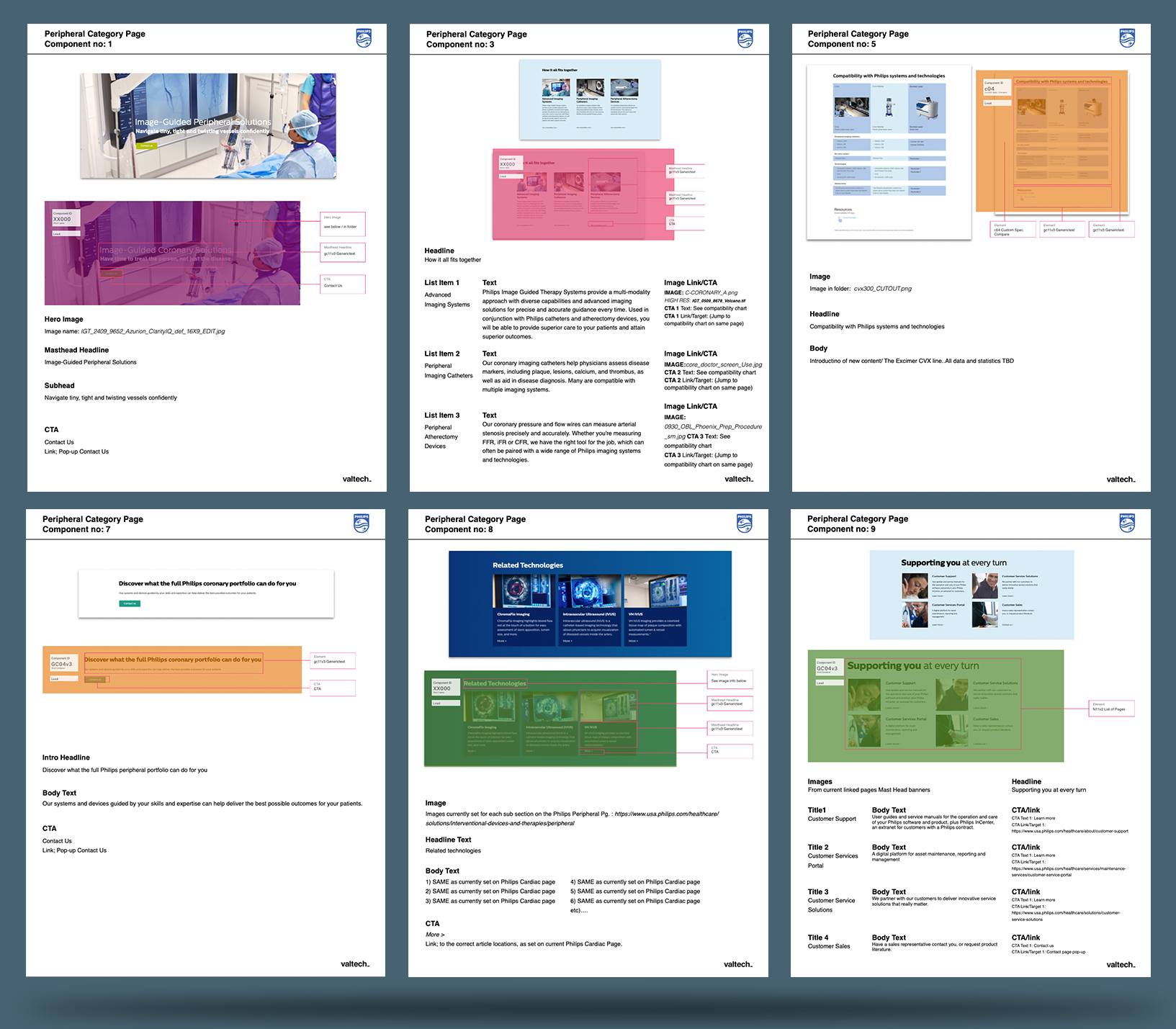The height and width of the screenshot is (1029, 1176).
Task: Click the 'Title 2 Customer Services Portal' entry
Action: (x=833, y=856)
